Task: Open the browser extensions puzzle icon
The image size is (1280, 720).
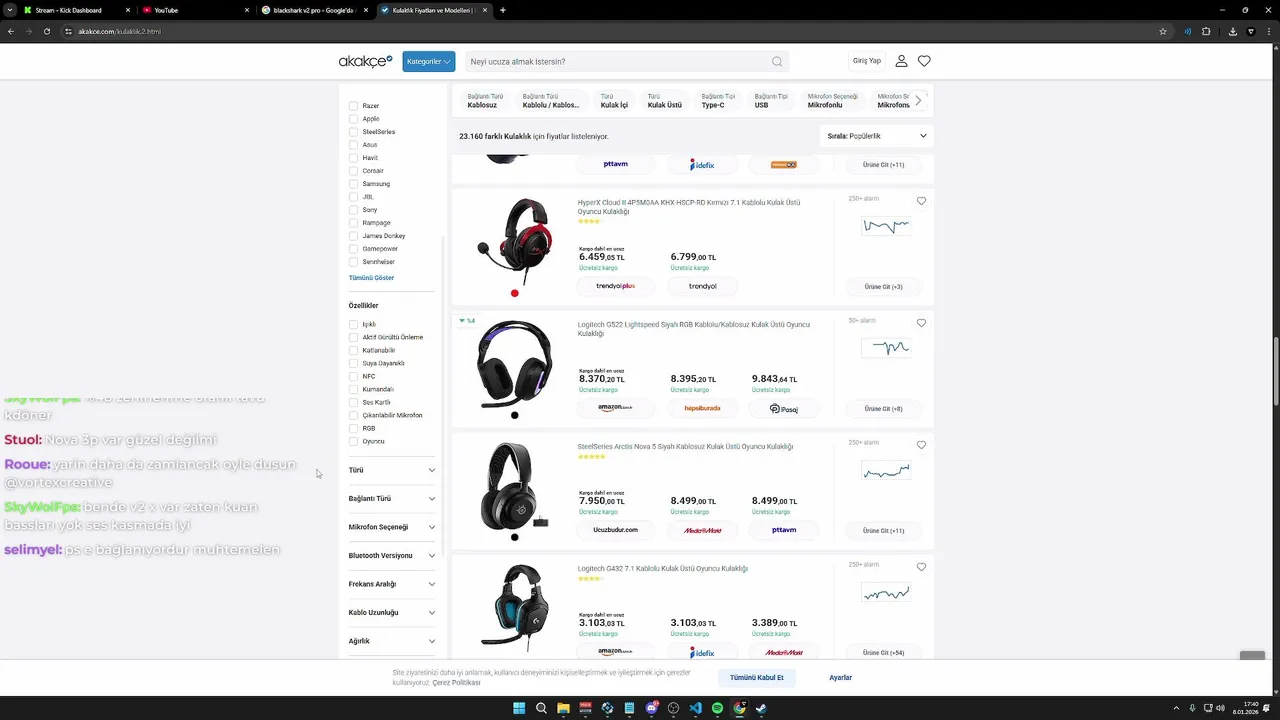Action: (1206, 31)
